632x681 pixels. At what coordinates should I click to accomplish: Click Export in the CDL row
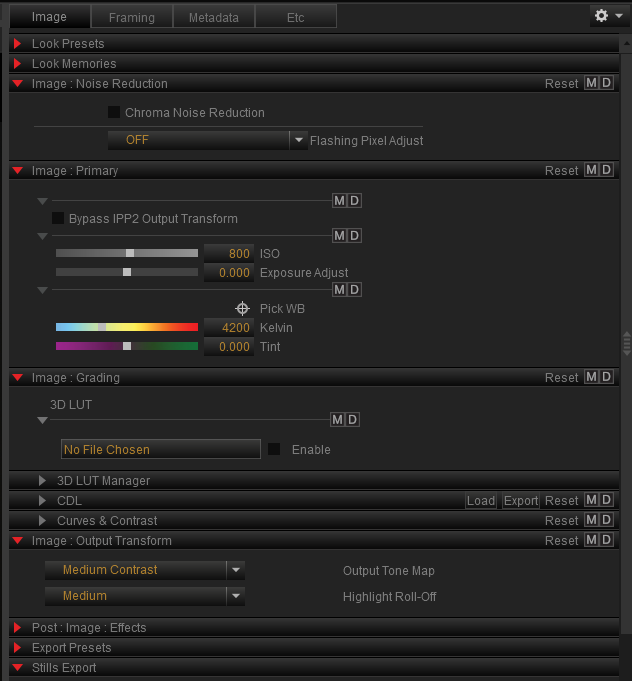tap(521, 500)
